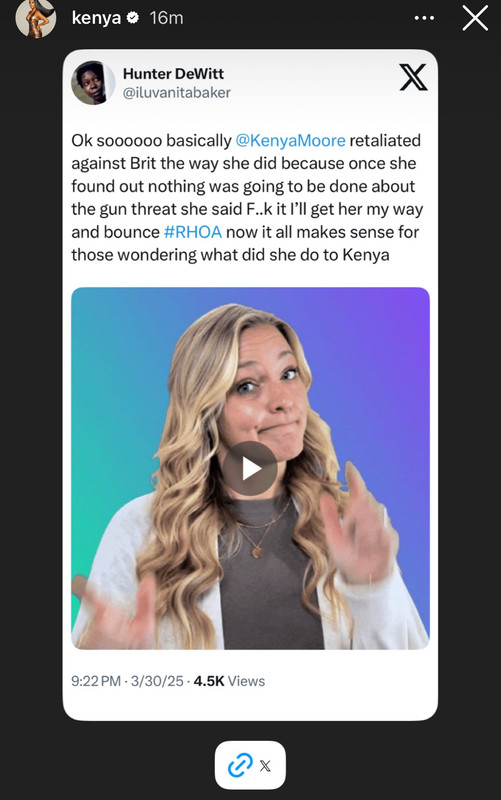The image size is (501, 800).
Task: Close the story with the X icon
Action: [x=475, y=18]
